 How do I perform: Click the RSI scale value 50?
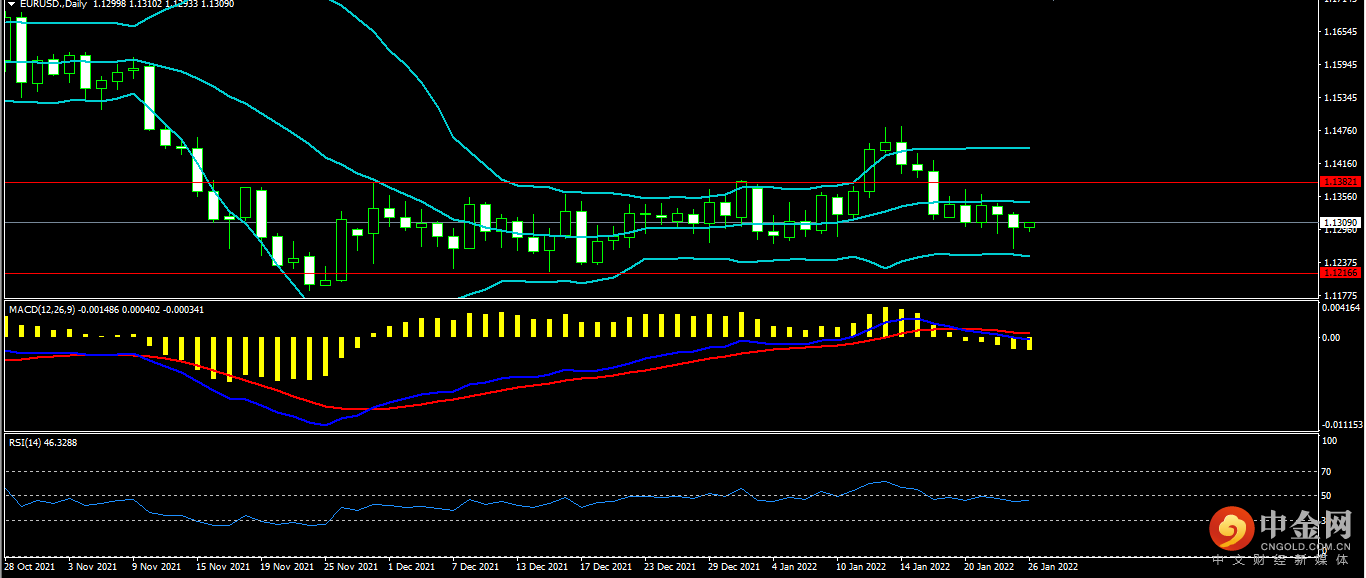point(1327,496)
